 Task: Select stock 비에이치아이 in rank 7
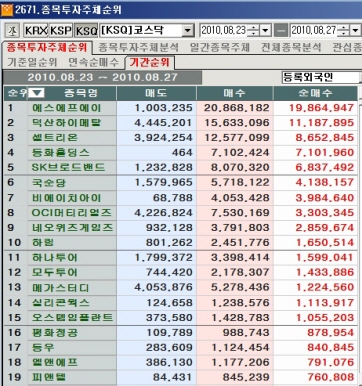pos(66,198)
